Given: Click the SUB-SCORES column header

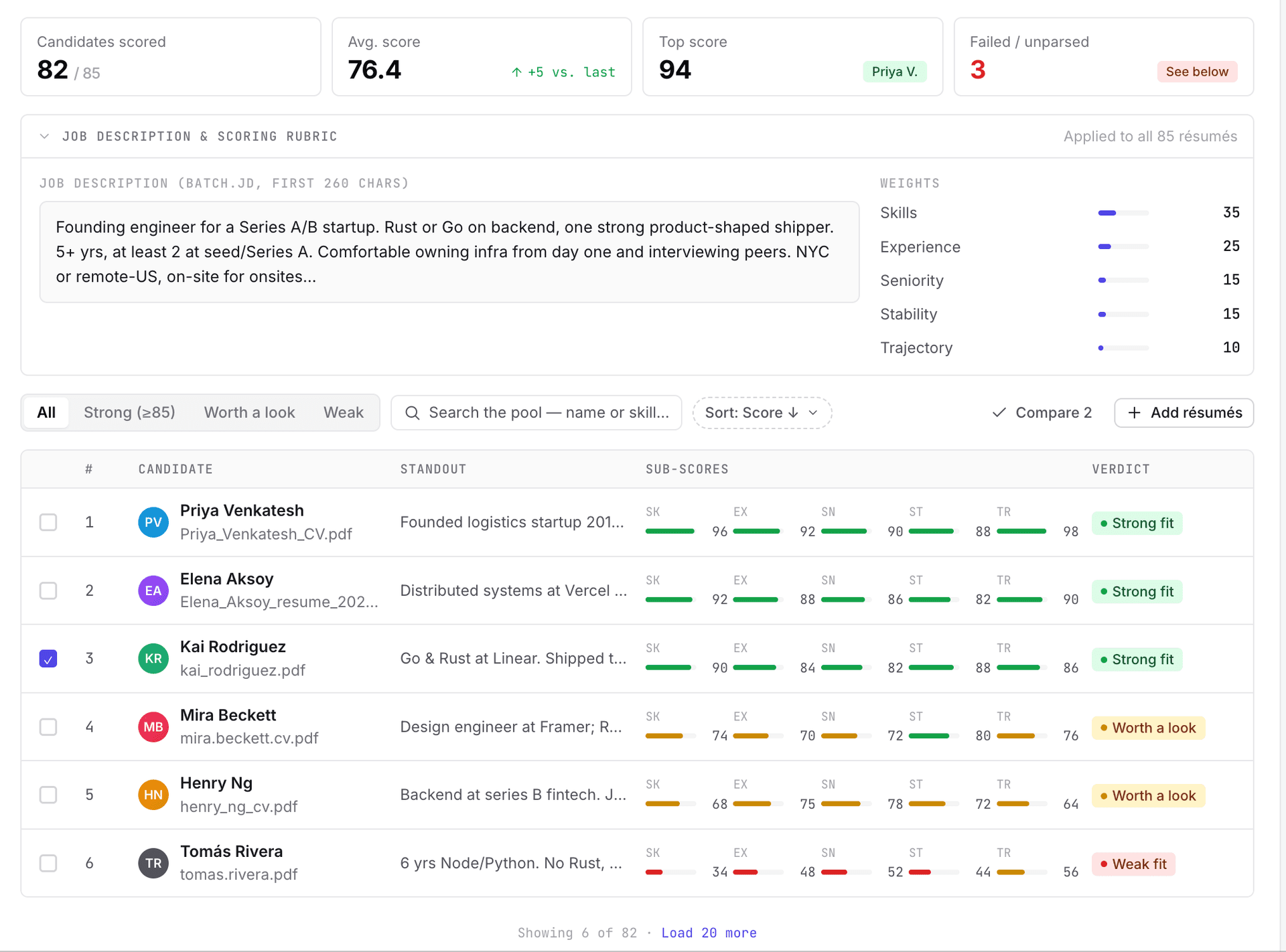Looking at the screenshot, I should [687, 469].
